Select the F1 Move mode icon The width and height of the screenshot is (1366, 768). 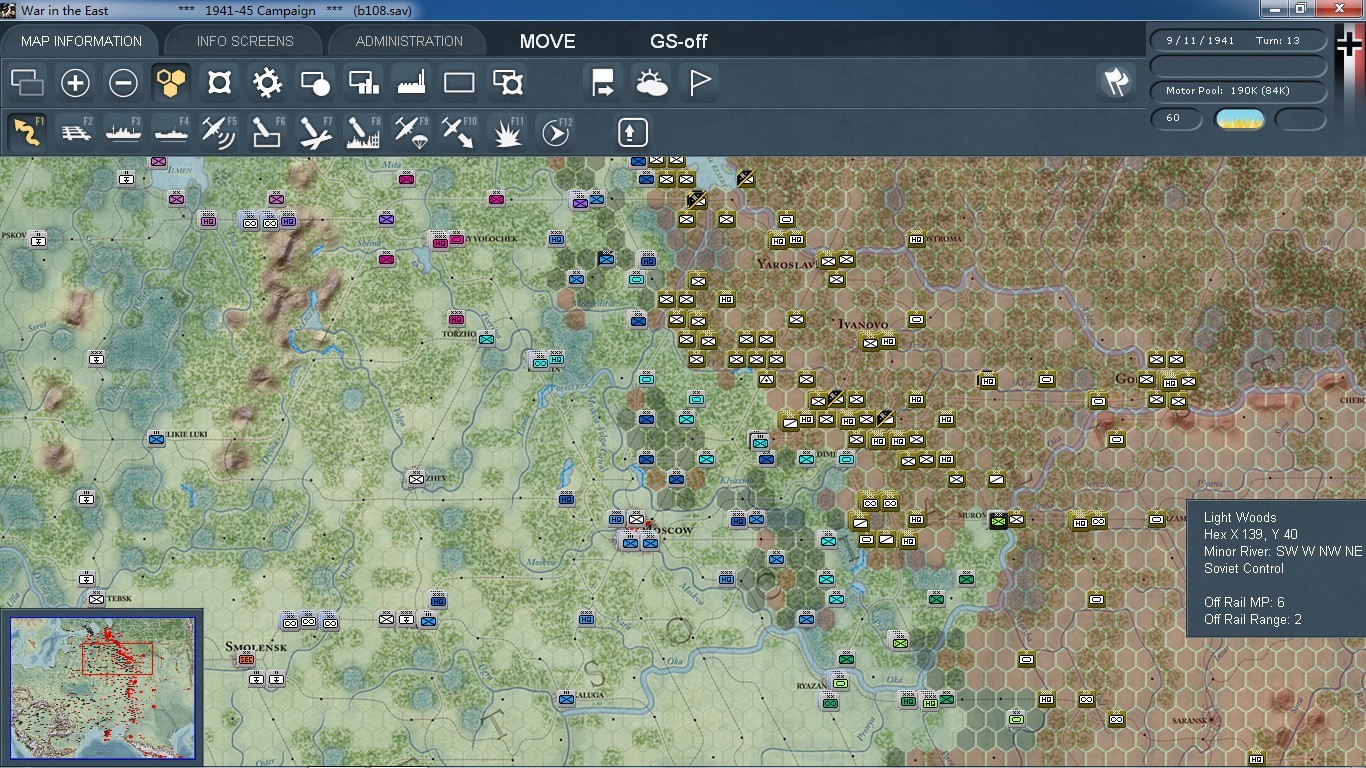27,132
